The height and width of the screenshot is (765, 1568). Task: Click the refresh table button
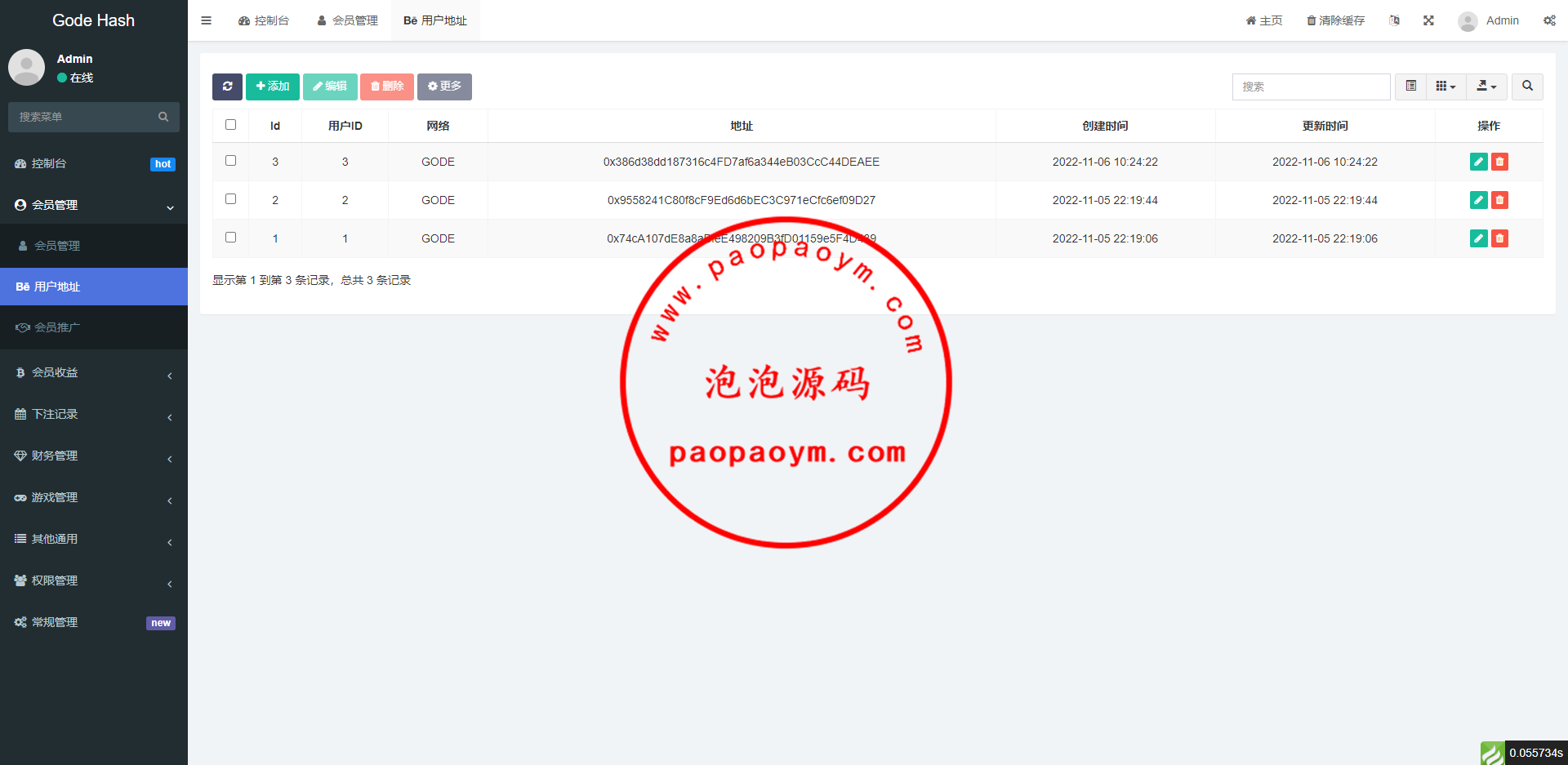[x=227, y=87]
